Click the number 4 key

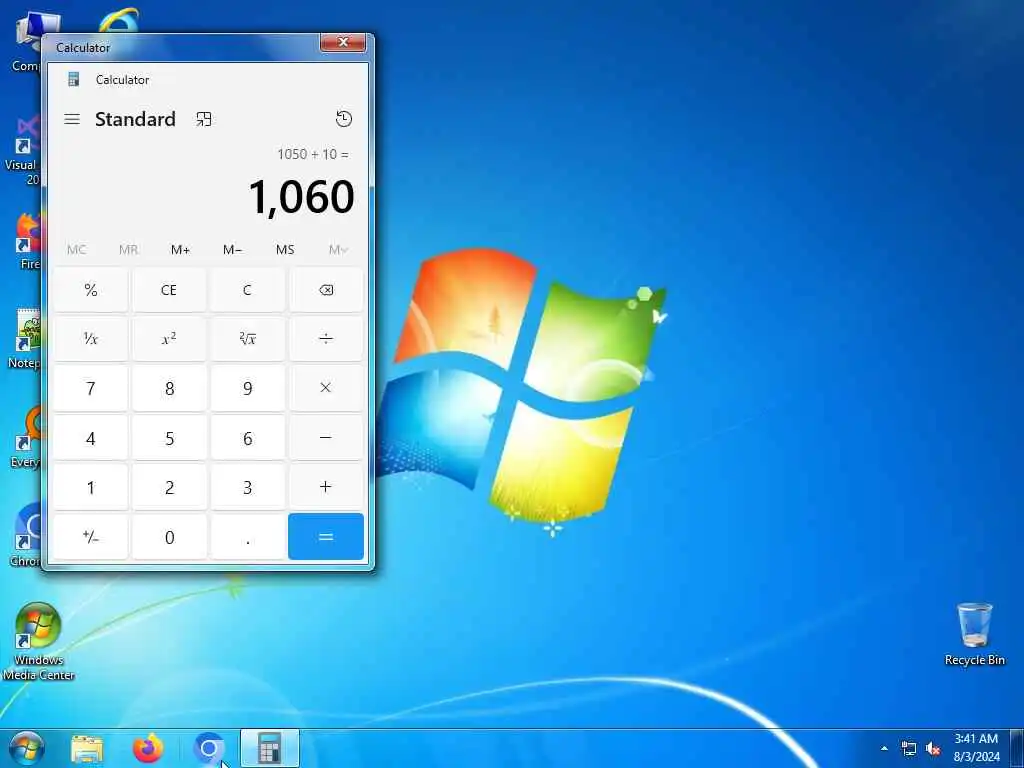(91, 438)
